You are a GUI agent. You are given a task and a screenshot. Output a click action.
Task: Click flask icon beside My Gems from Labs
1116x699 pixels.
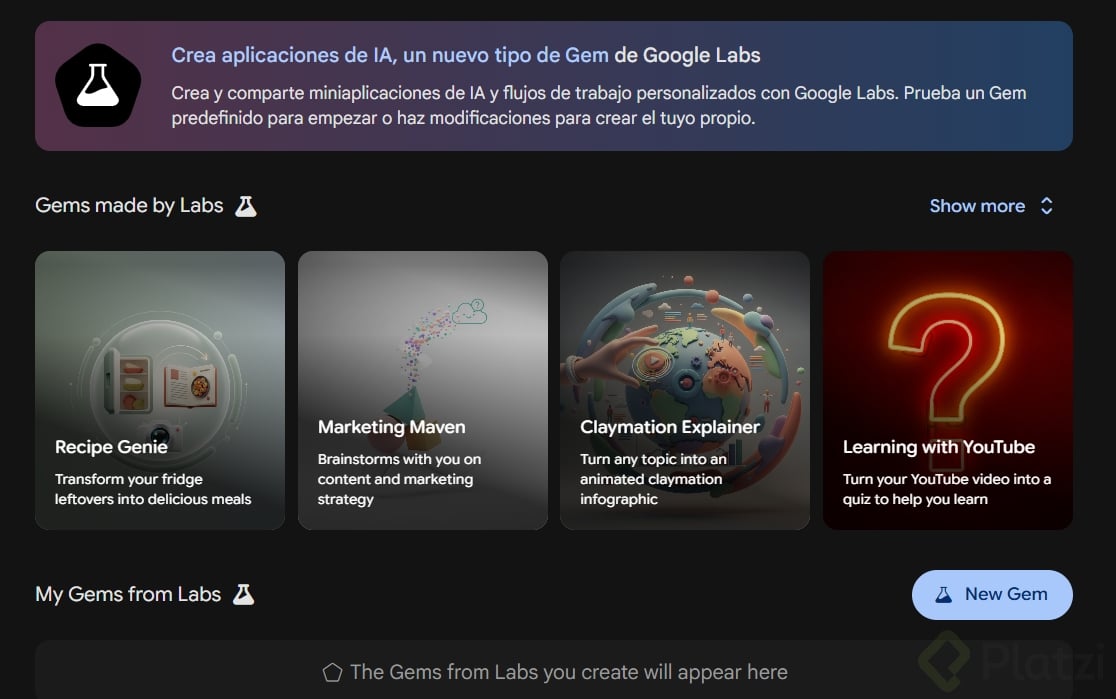point(243,594)
